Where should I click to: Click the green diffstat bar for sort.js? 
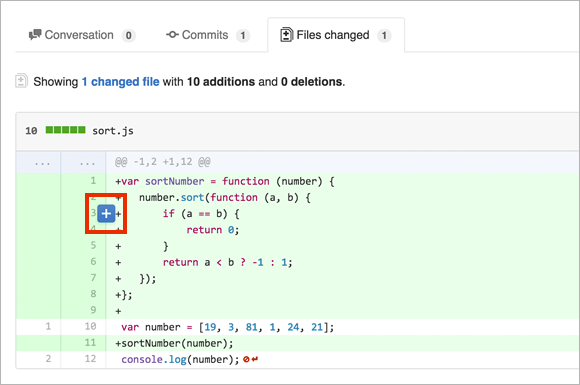[x=65, y=130]
